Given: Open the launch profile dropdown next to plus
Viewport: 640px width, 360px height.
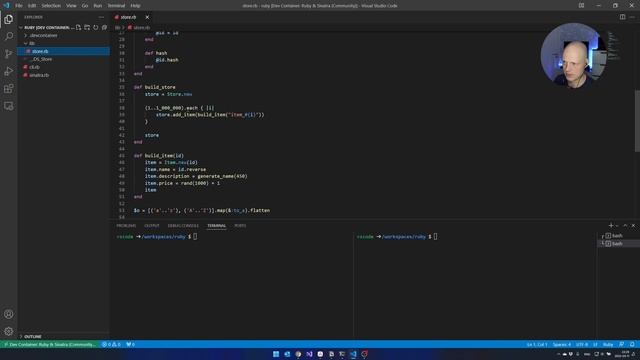Looking at the screenshot, I should [x=616, y=226].
